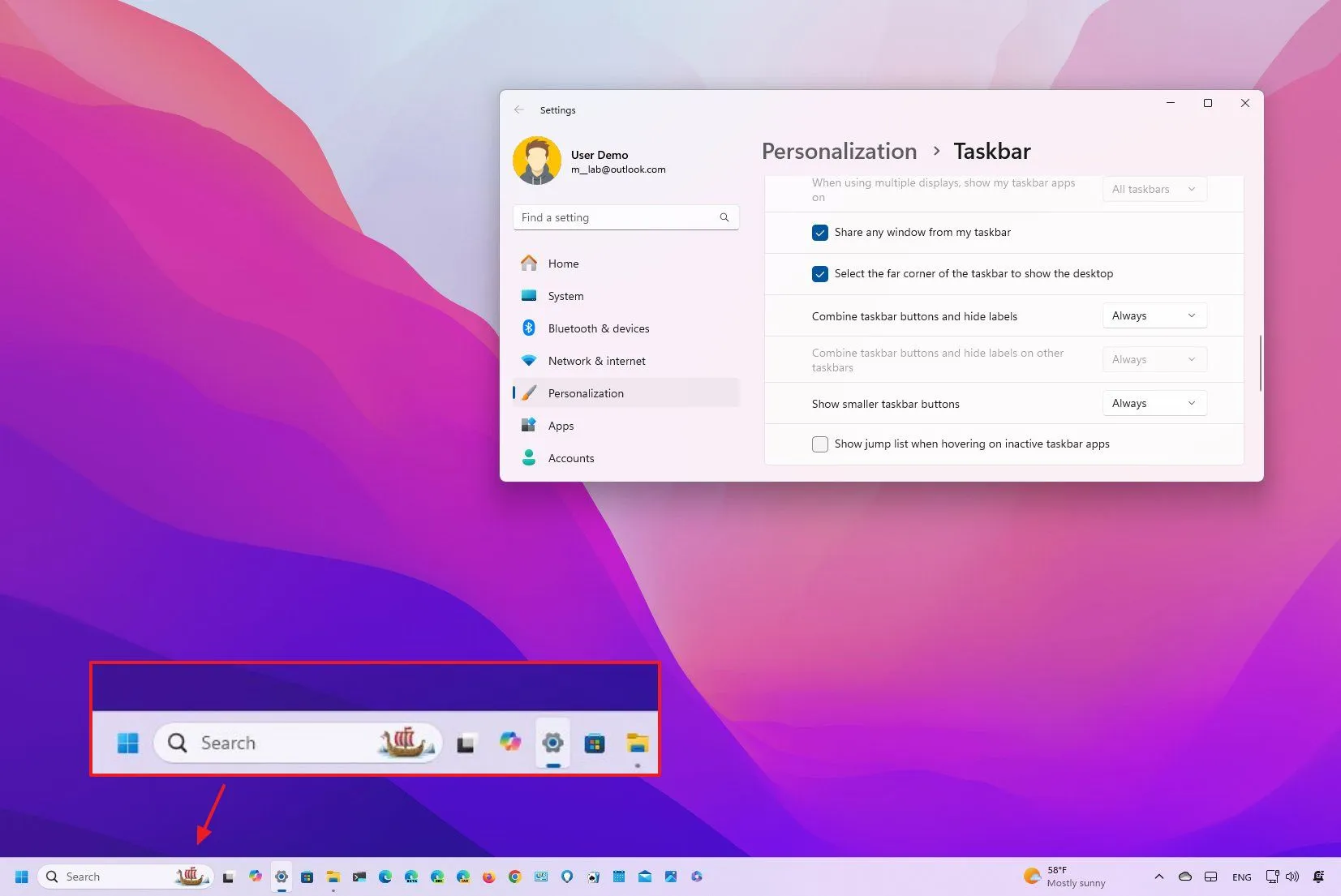Open Combine taskbar buttons and hide labels dropdown
The image size is (1341, 896).
point(1154,315)
